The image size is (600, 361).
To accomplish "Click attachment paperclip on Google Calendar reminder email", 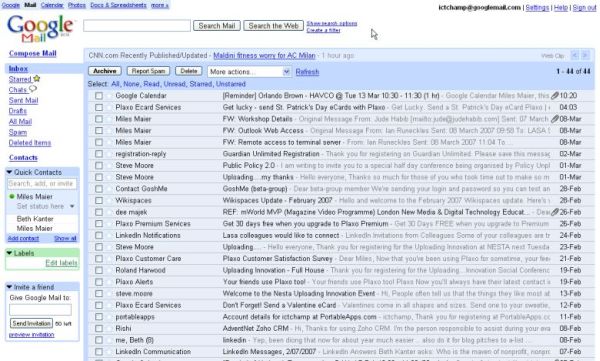I will [554, 96].
